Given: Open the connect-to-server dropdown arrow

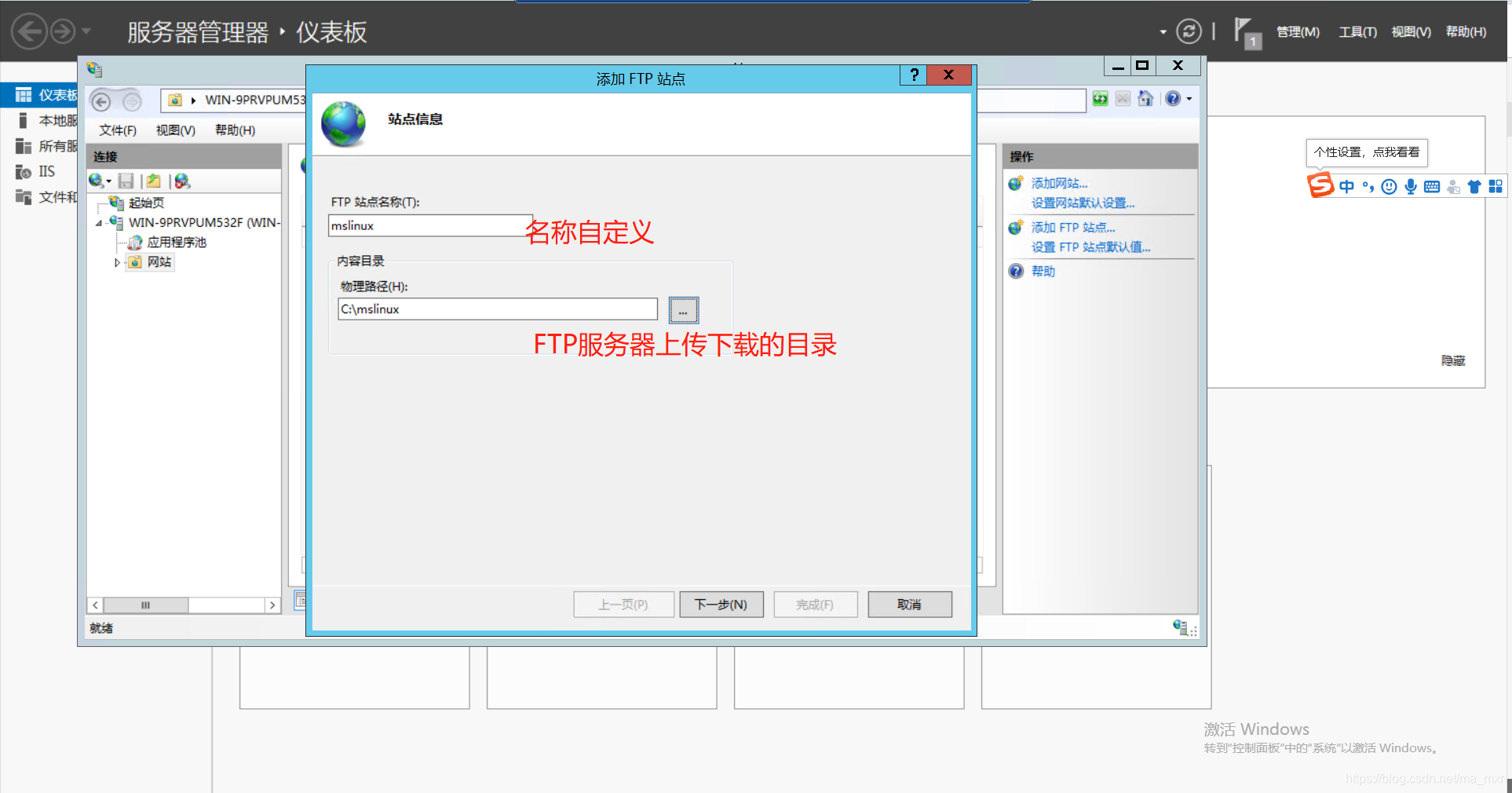Looking at the screenshot, I should [x=109, y=181].
